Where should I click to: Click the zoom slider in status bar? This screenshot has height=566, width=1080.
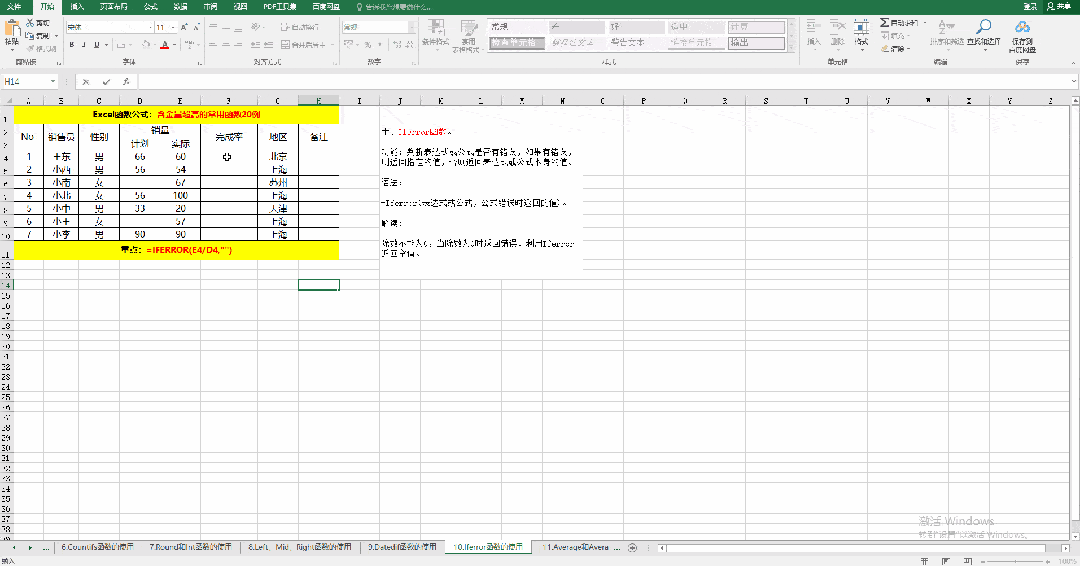point(1016,561)
